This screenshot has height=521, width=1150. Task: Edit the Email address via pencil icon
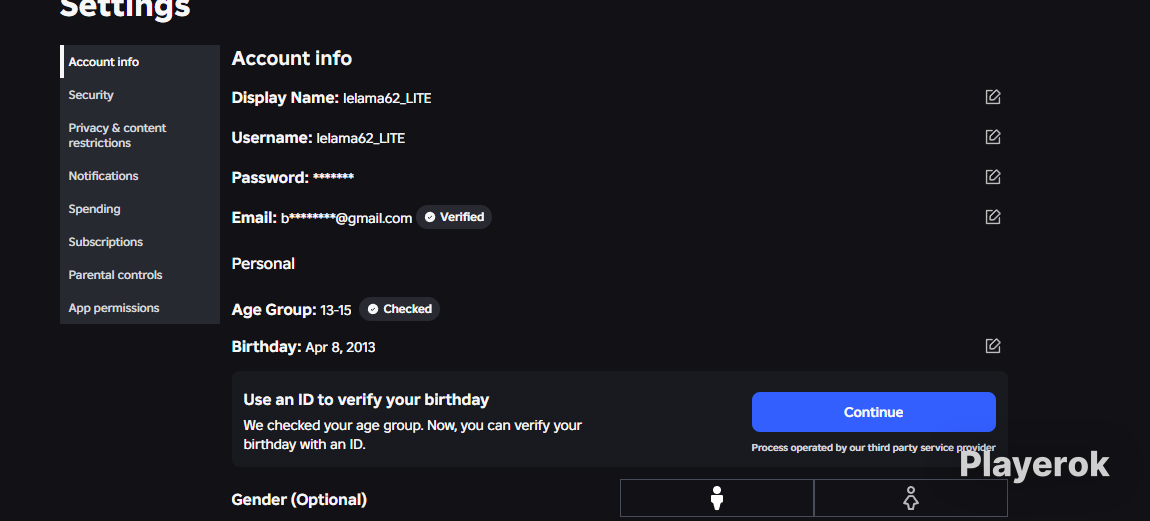(x=992, y=217)
